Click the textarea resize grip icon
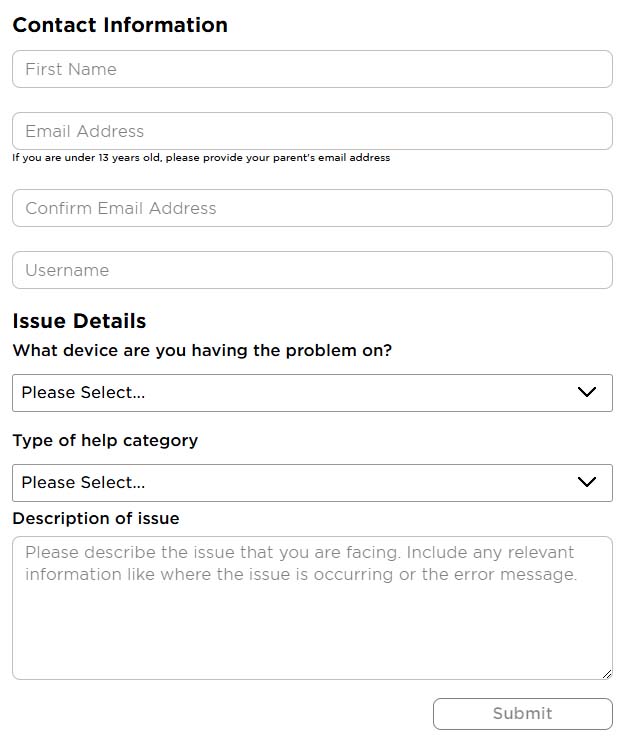The width and height of the screenshot is (625, 744). 606,674
